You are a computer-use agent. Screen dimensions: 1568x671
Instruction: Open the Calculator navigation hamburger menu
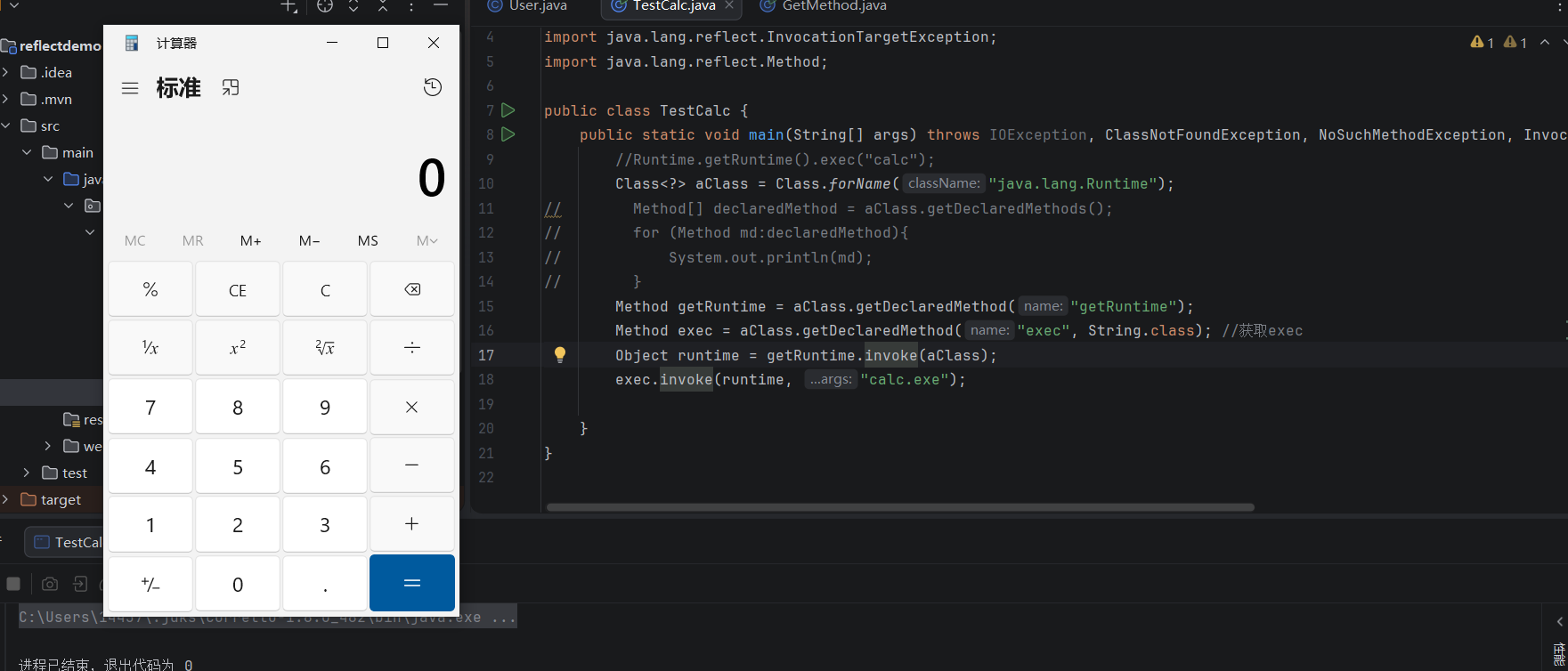point(130,88)
